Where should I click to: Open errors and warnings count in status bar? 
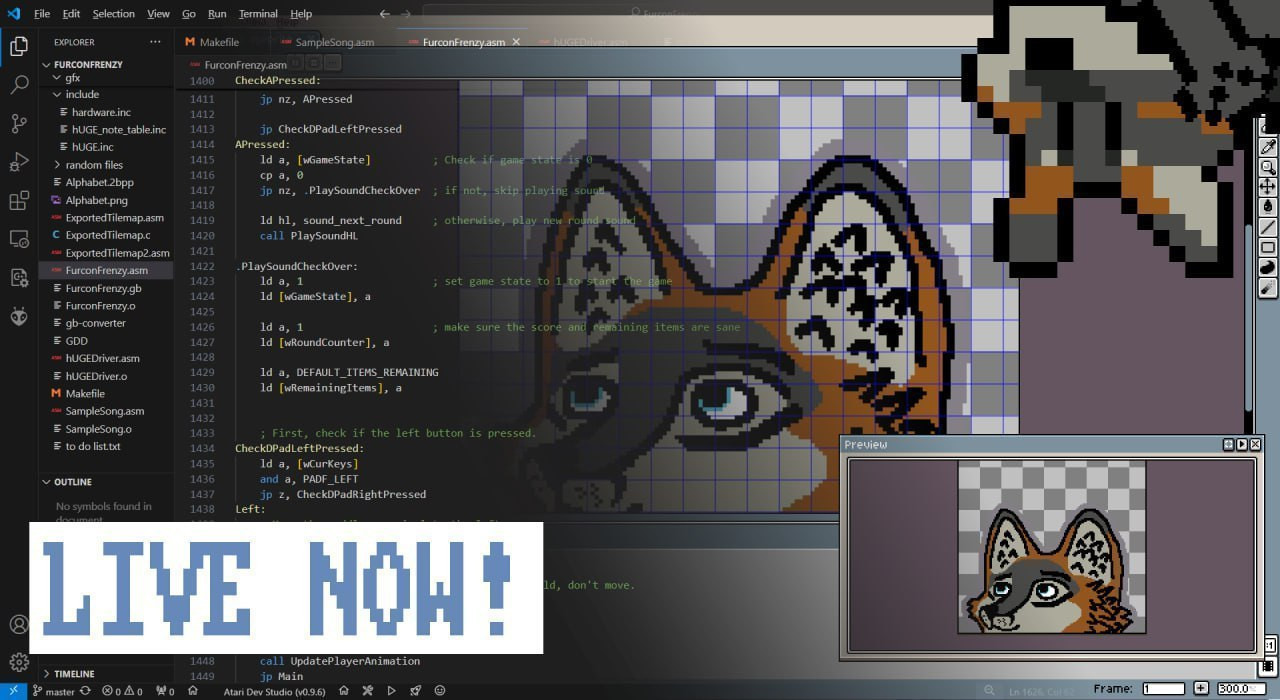122,691
